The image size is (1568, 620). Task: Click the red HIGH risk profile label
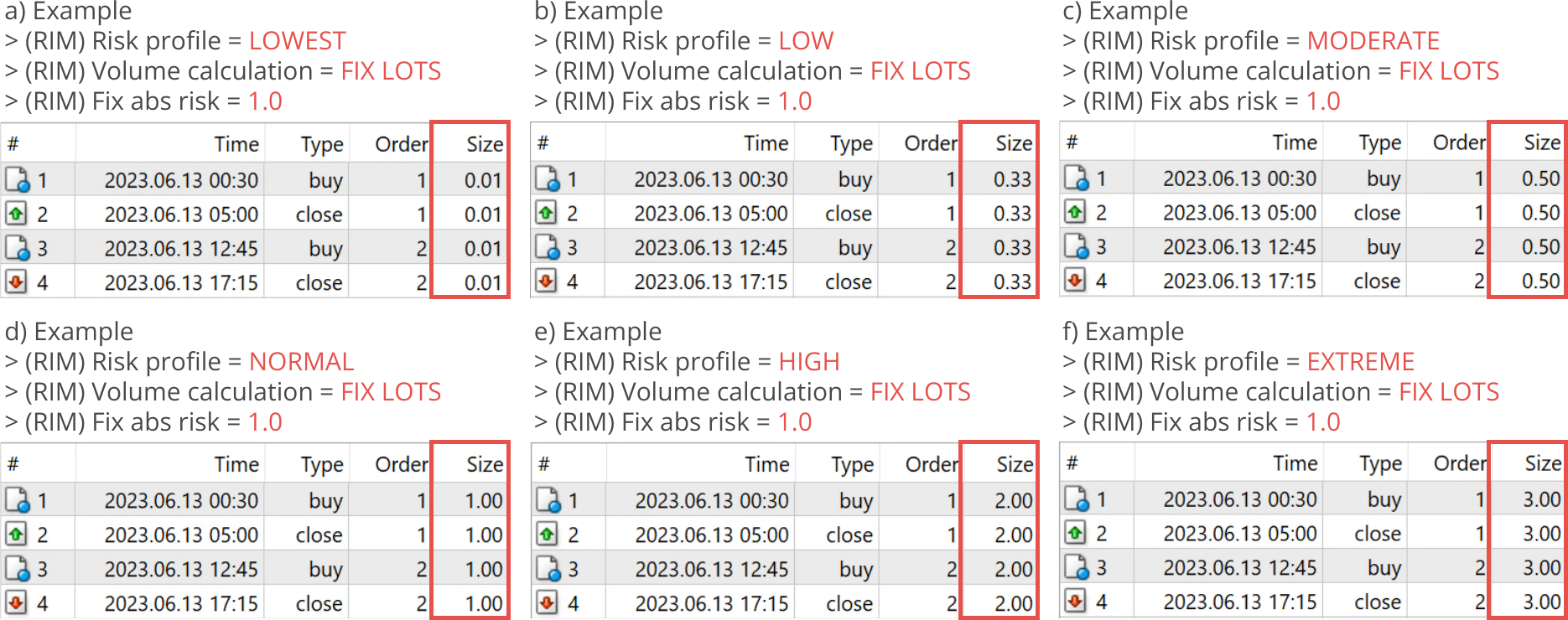808,362
